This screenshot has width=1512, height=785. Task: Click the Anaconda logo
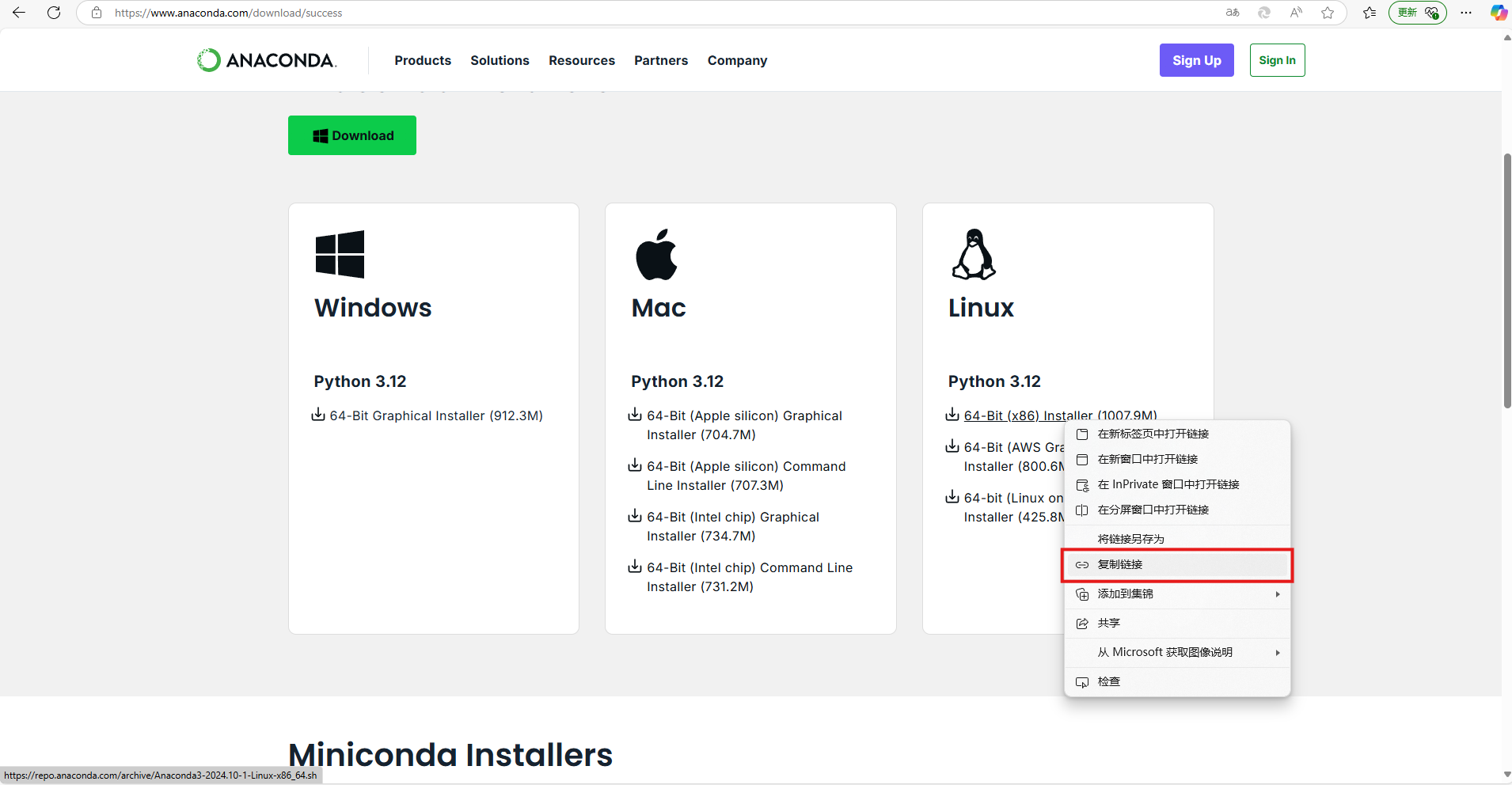coord(267,60)
